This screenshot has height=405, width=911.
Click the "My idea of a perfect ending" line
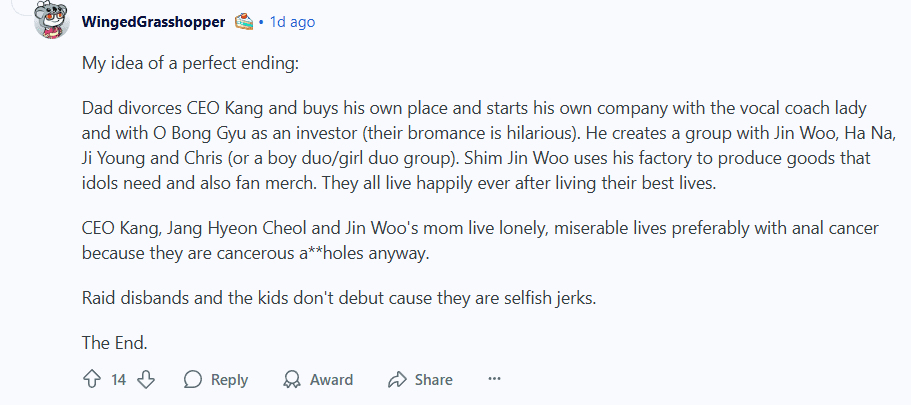point(190,62)
